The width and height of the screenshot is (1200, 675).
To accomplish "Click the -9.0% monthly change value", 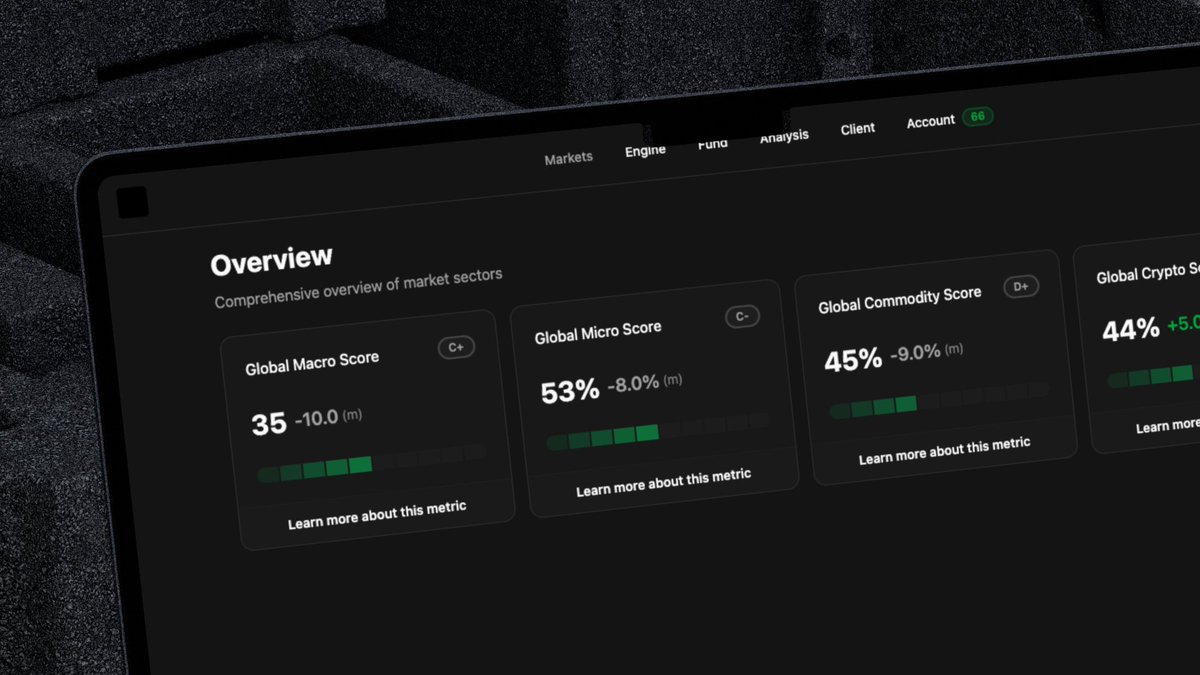I will tap(915, 352).
